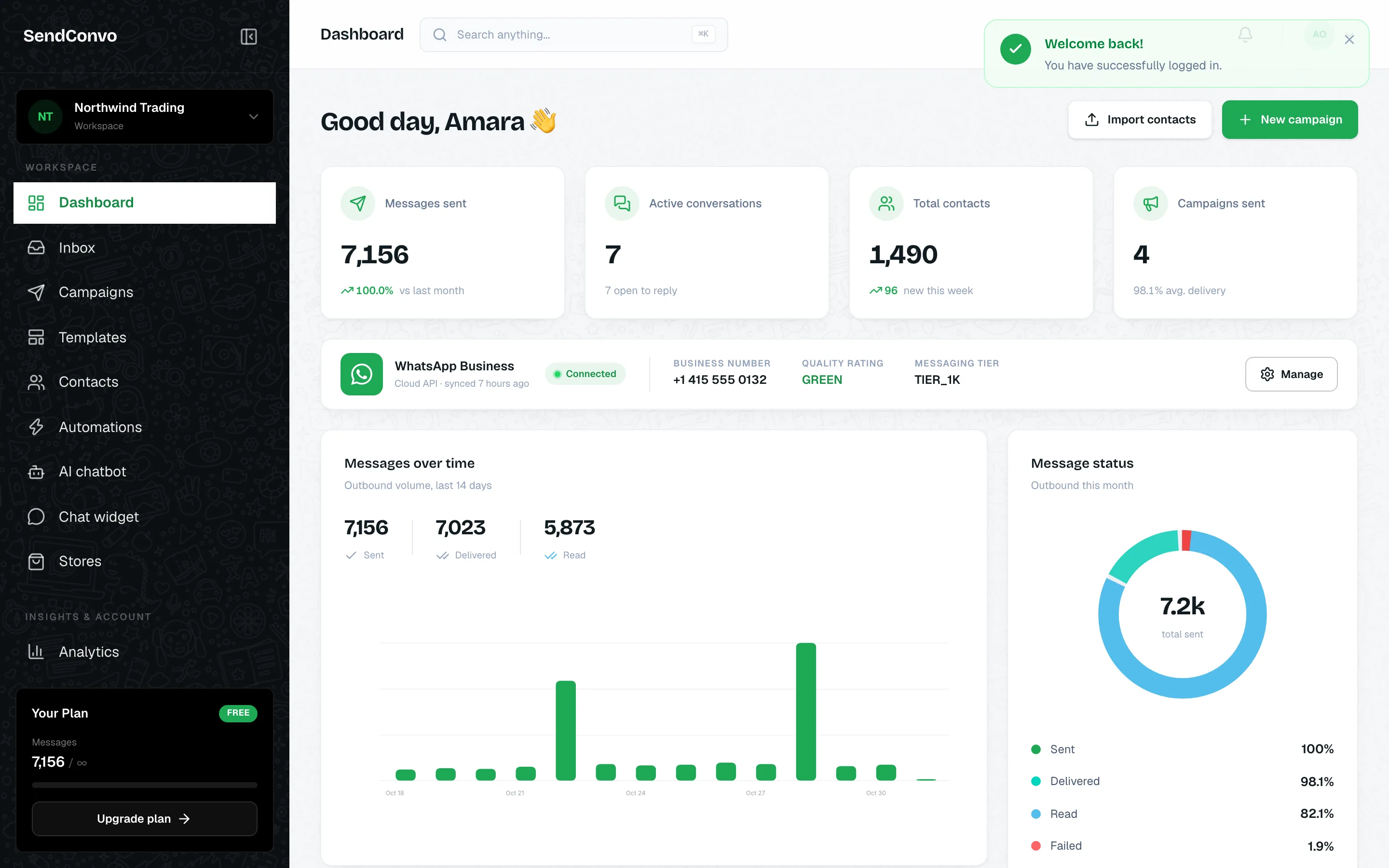Click the Failed legend row
1389x868 pixels.
click(1182, 846)
